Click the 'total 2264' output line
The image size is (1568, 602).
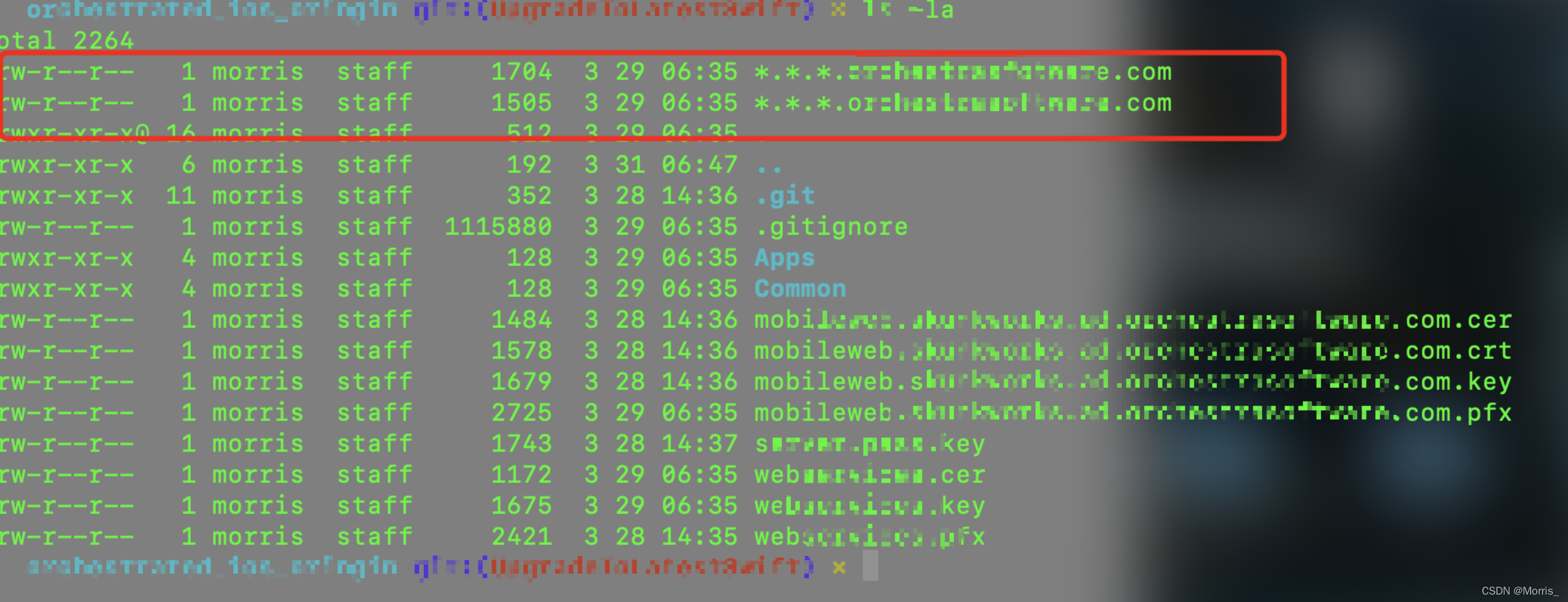coord(66,41)
